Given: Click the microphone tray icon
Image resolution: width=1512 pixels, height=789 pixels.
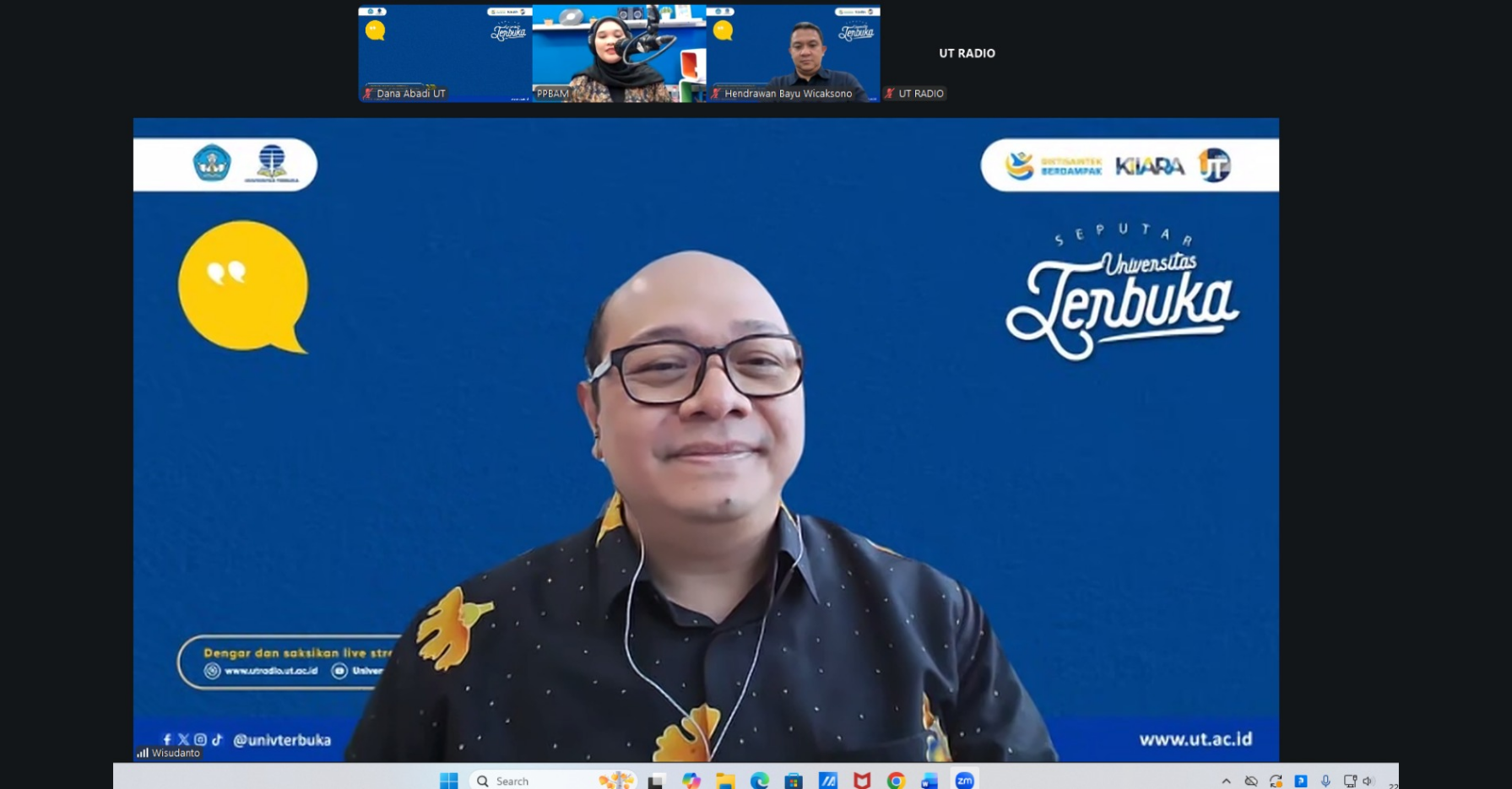Looking at the screenshot, I should (x=1325, y=781).
